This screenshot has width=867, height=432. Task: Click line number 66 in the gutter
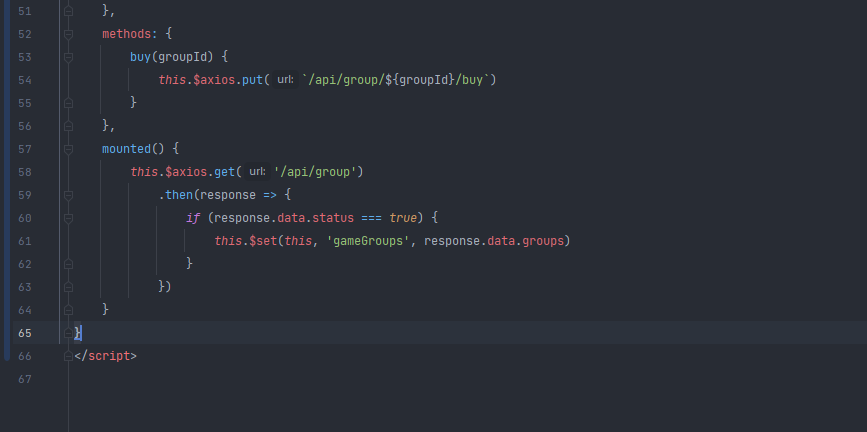[x=25, y=356]
